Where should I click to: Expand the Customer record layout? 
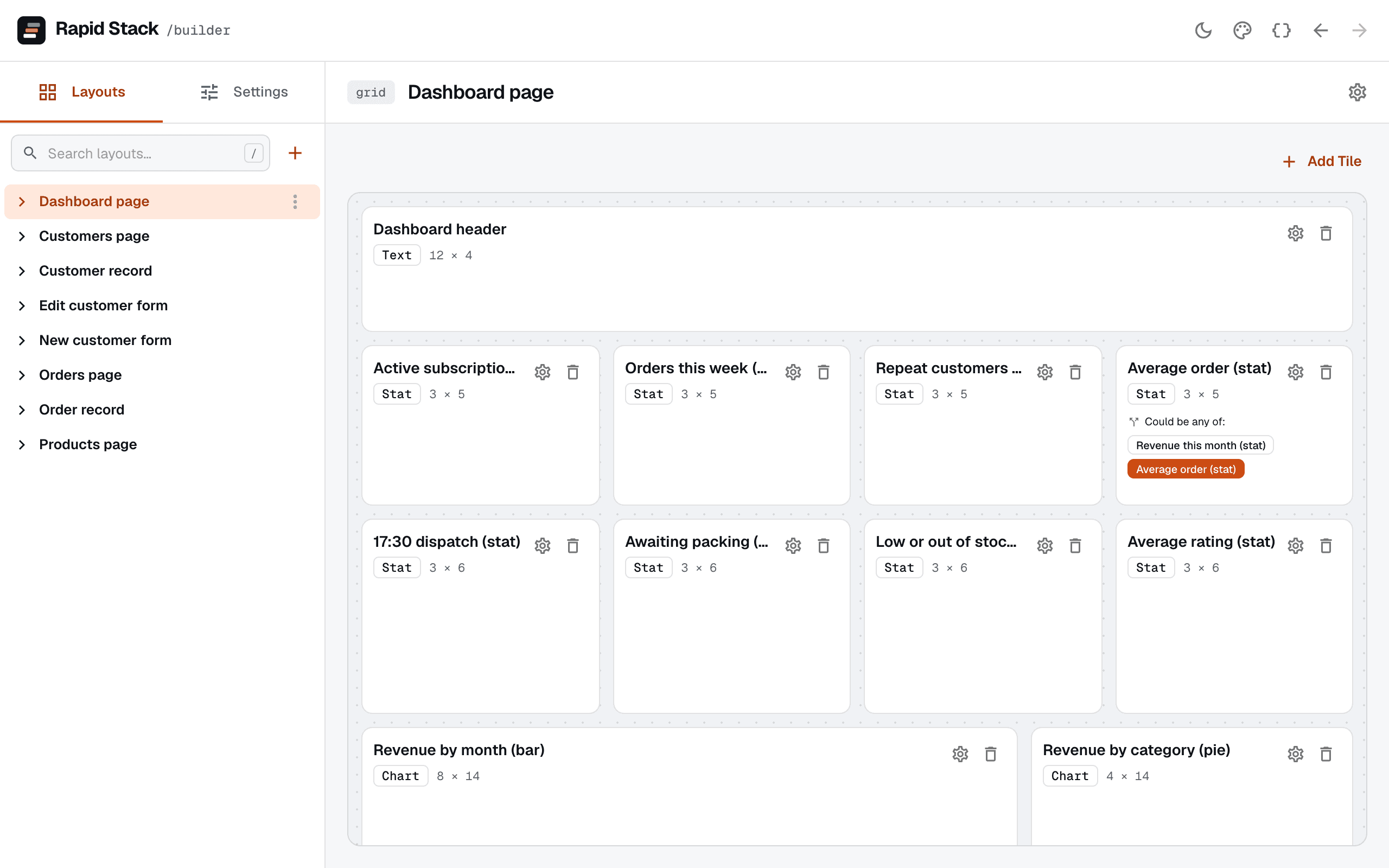click(x=22, y=271)
